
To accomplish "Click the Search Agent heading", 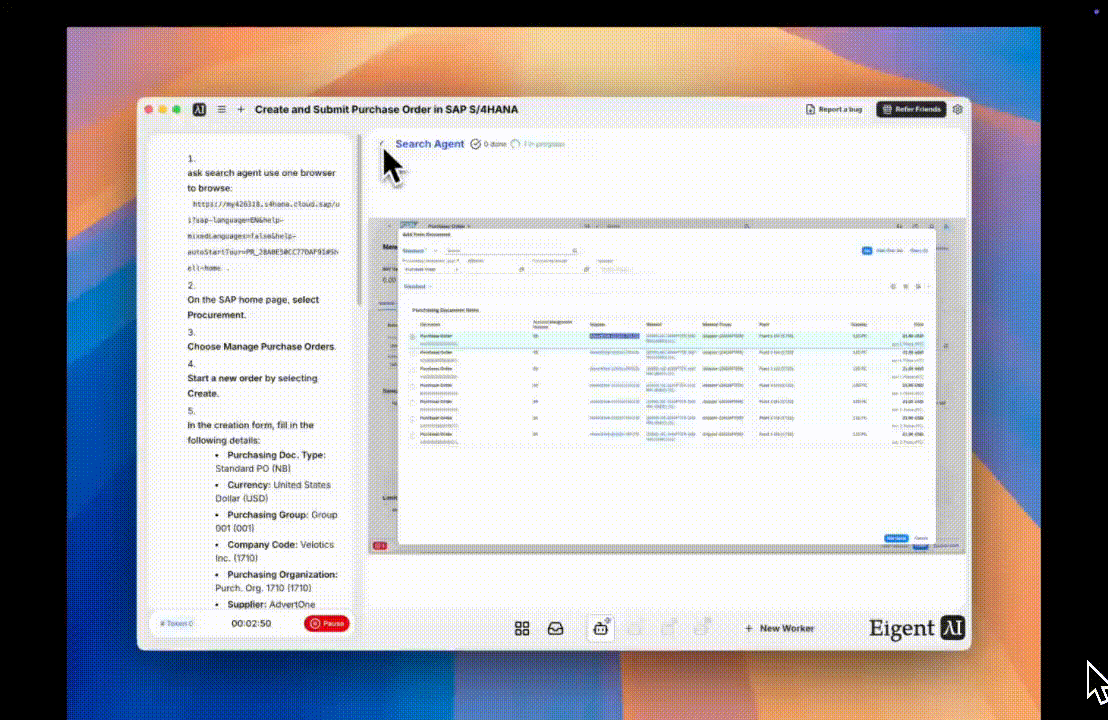I will [430, 144].
